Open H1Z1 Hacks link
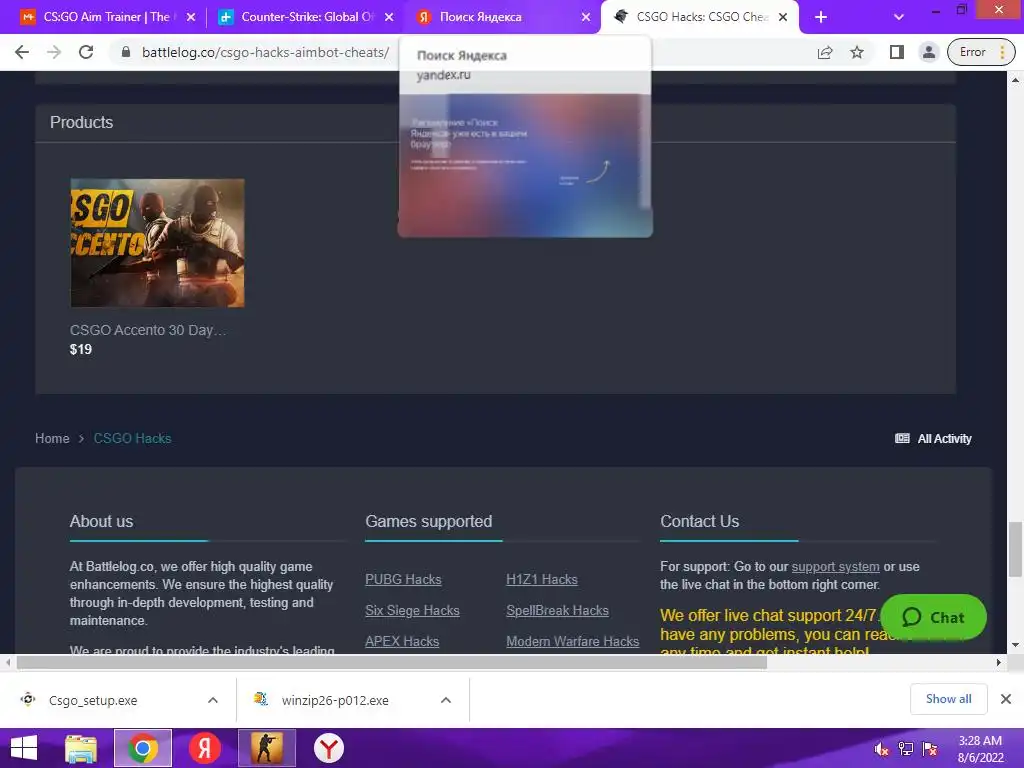The image size is (1024, 768). click(x=541, y=579)
